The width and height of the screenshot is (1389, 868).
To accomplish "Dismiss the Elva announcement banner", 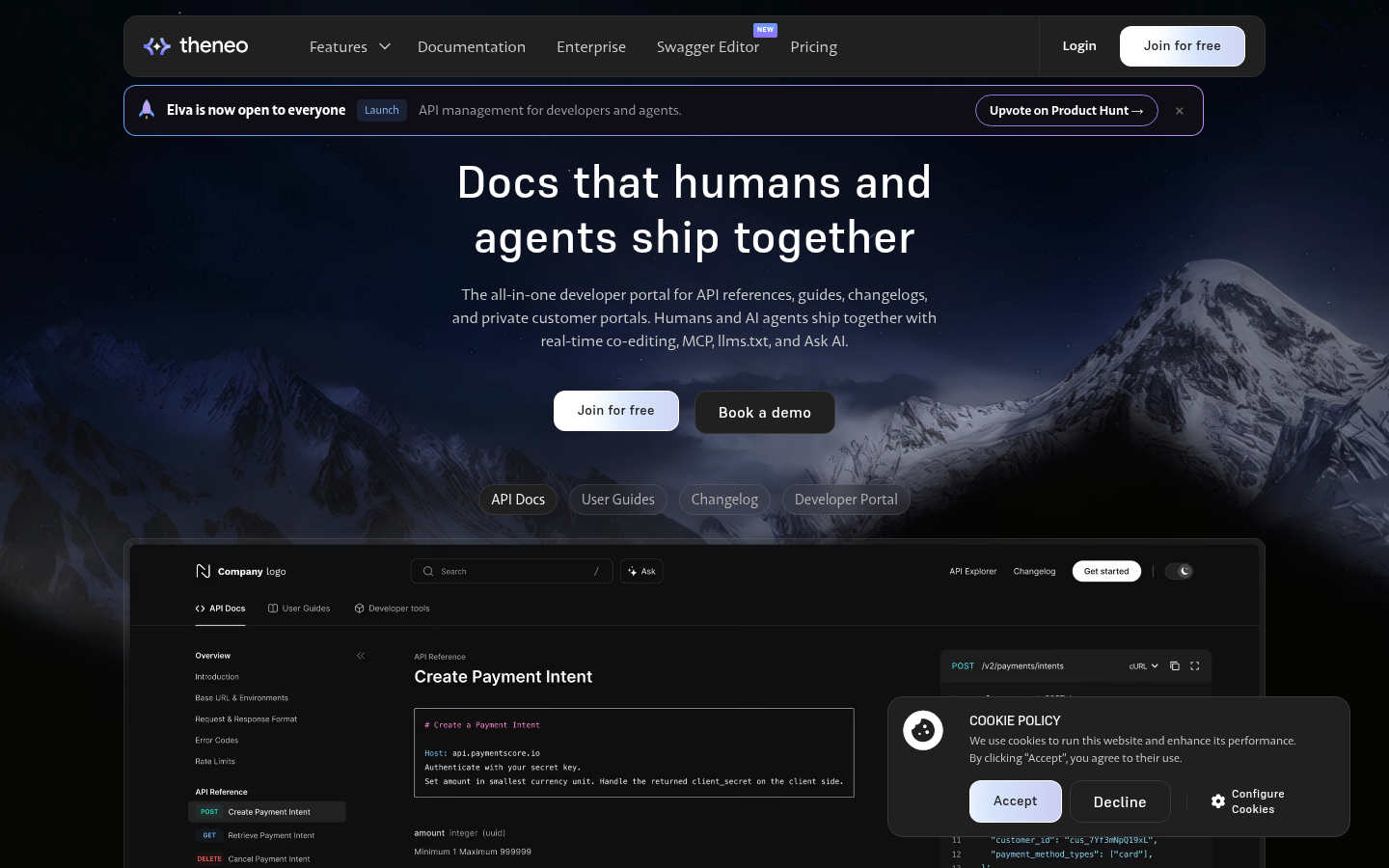I will 1179,111.
